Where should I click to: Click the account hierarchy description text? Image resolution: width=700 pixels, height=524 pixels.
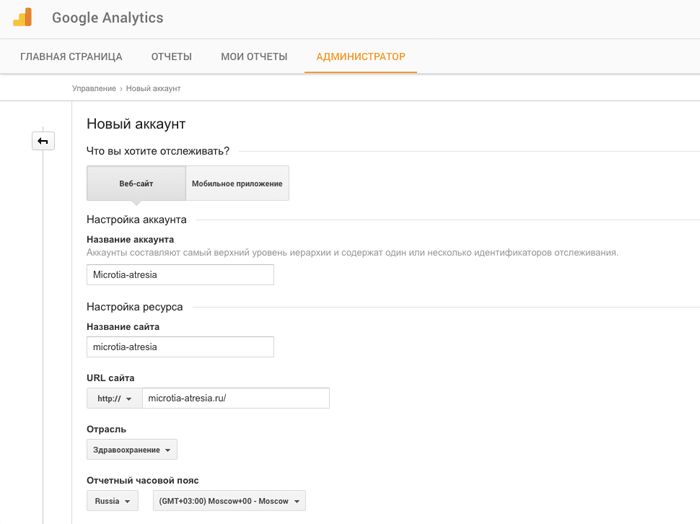[x=352, y=253]
